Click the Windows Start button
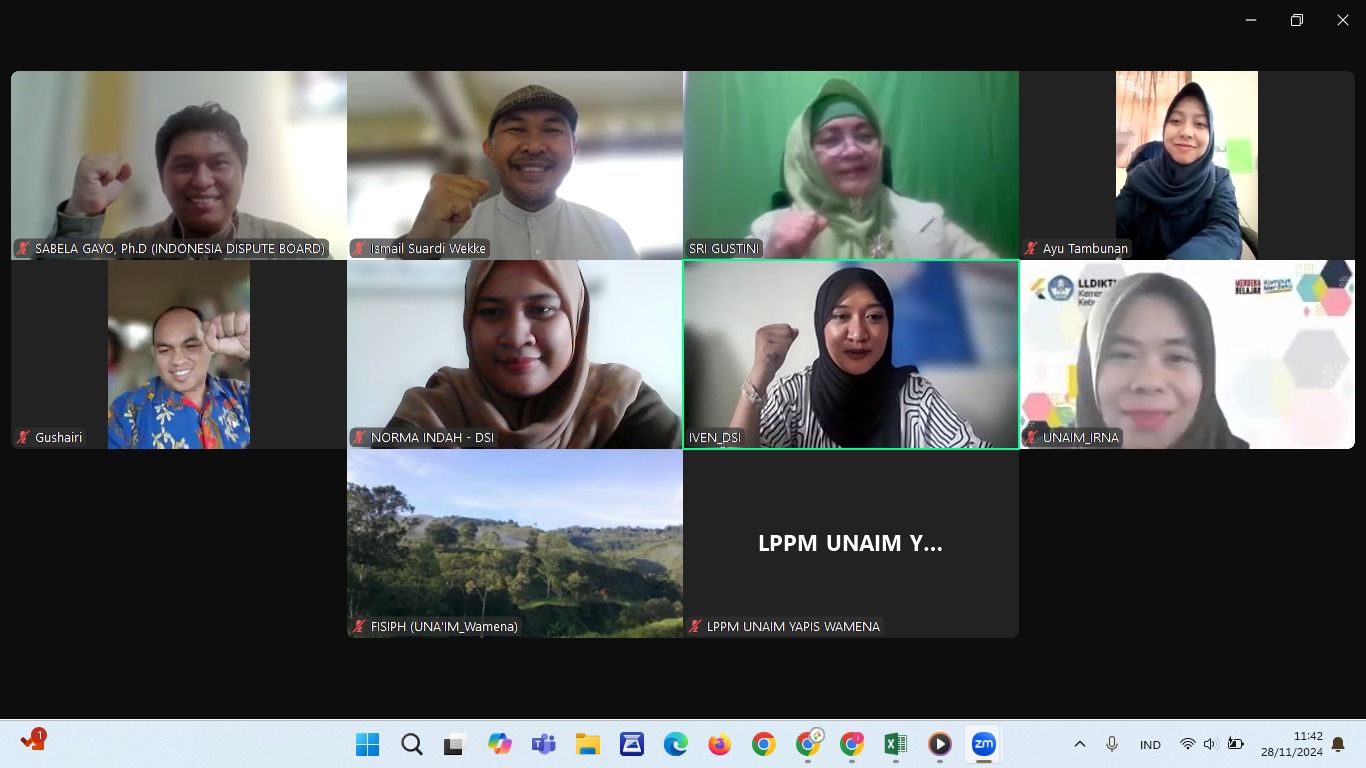Image resolution: width=1366 pixels, height=768 pixels. (x=368, y=744)
